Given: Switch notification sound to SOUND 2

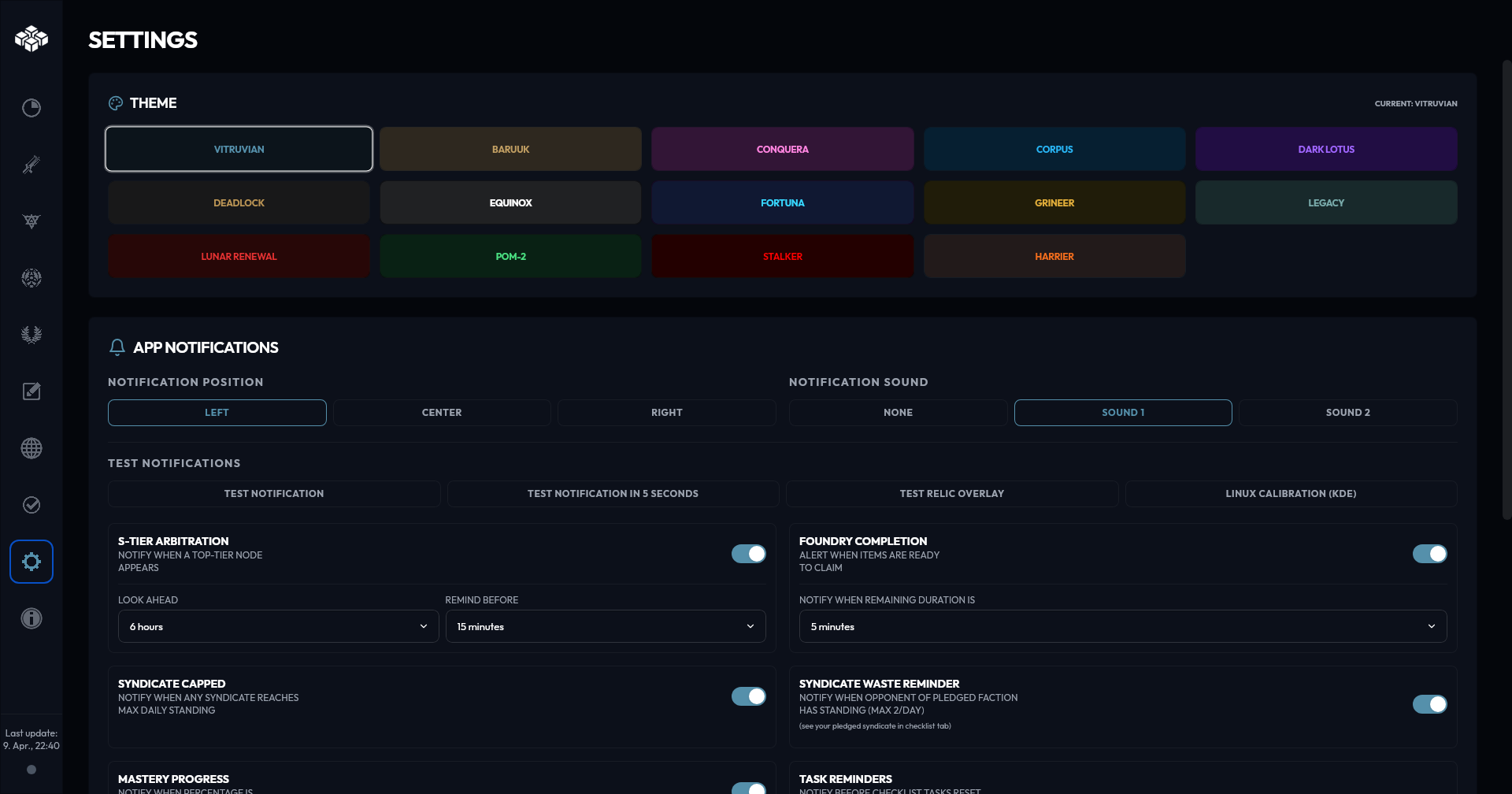Looking at the screenshot, I should (x=1347, y=412).
